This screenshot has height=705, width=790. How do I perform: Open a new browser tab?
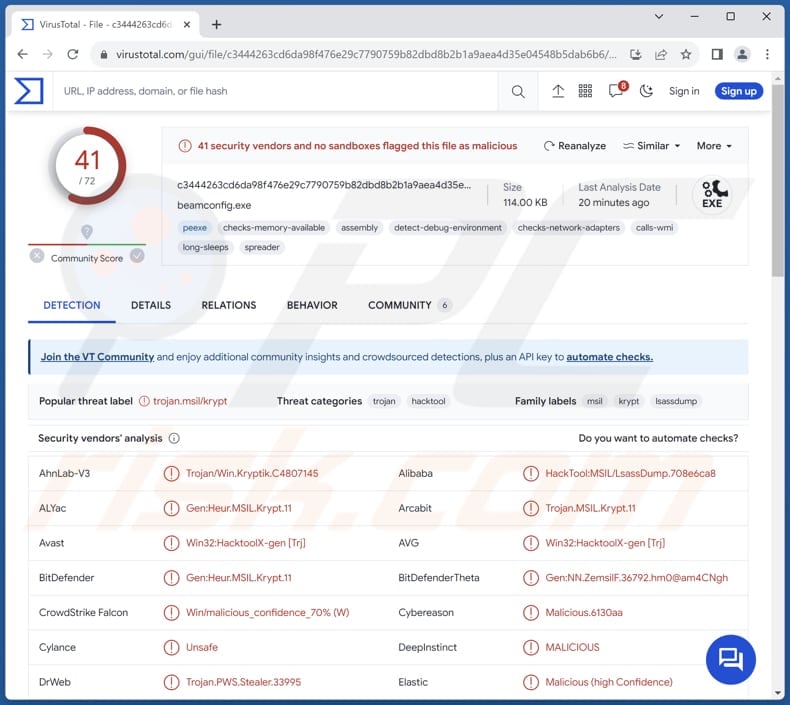click(216, 24)
